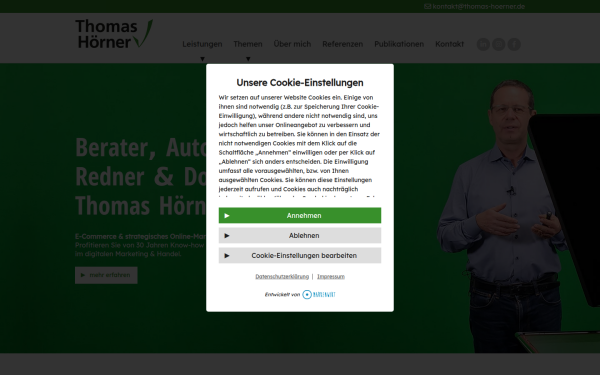
Task: Open the Leistungen menu
Action: click(x=202, y=44)
